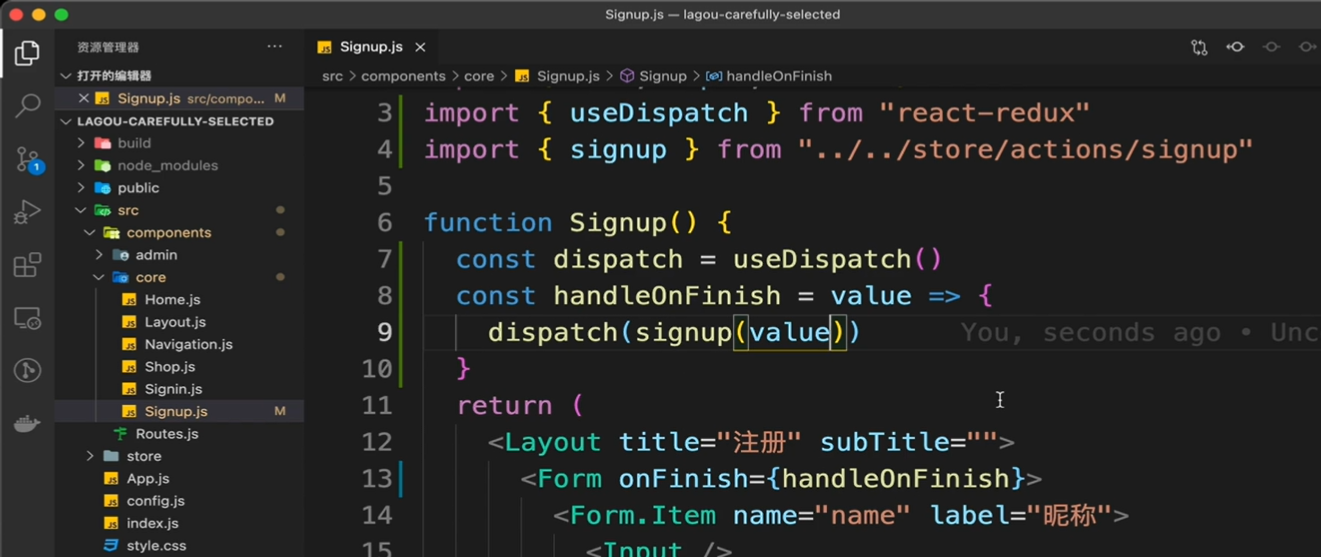Open explorer panel more actions ellipsis

pyautogui.click(x=275, y=47)
